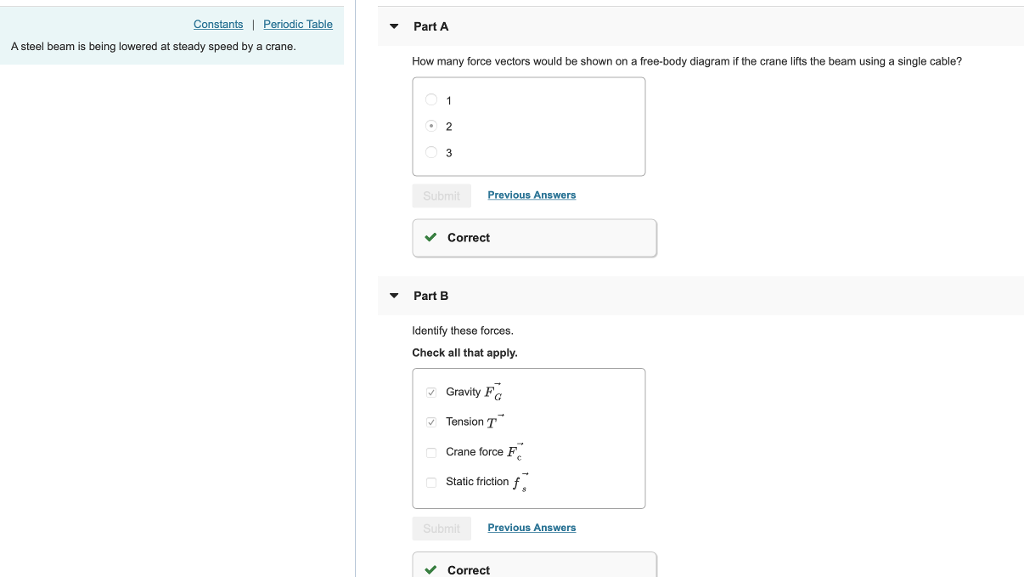The image size is (1024, 577).
Task: Open the Periodic Table link
Action: pos(298,24)
